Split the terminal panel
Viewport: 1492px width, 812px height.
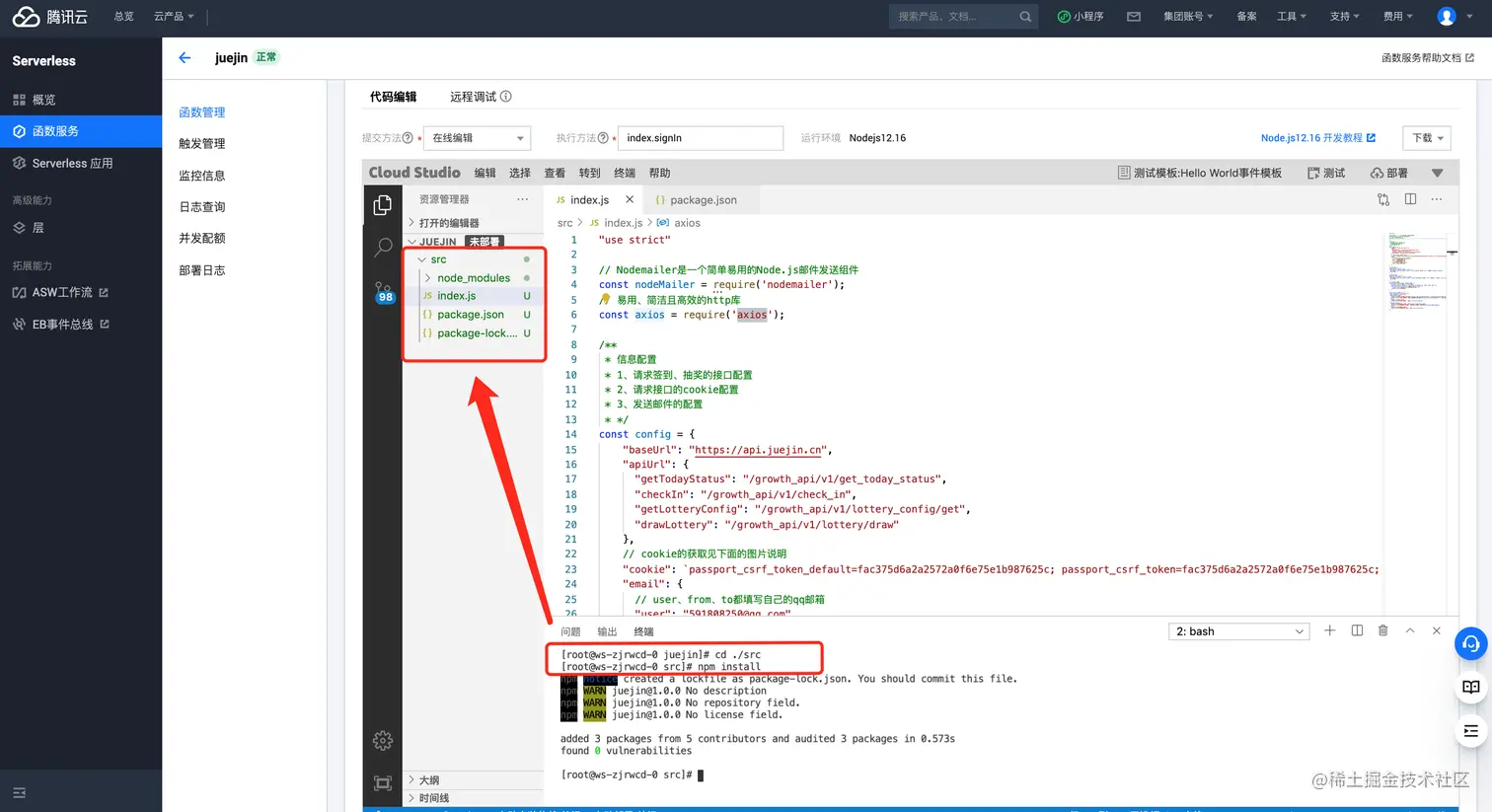click(1357, 630)
